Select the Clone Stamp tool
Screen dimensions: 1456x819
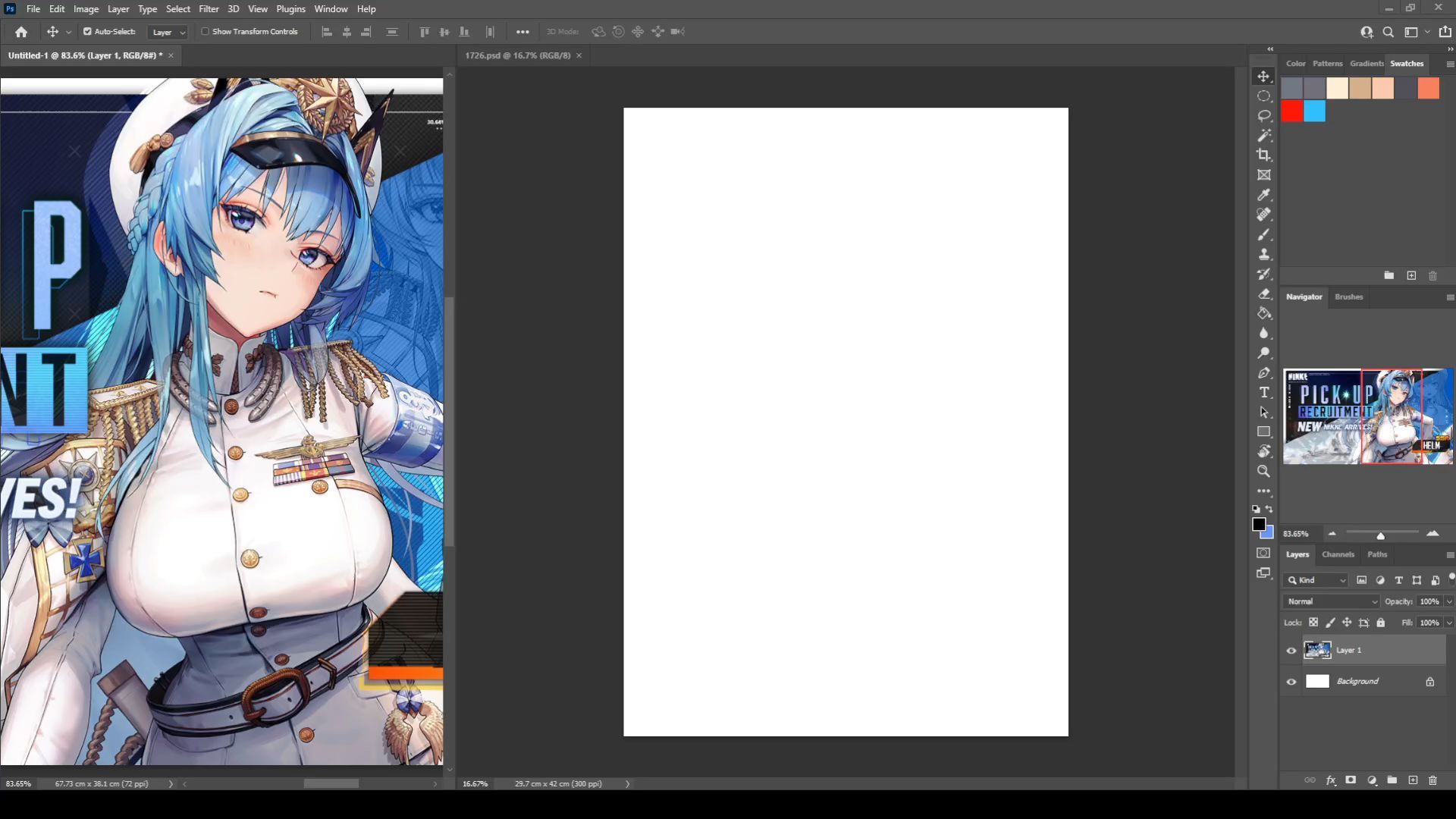1263,254
